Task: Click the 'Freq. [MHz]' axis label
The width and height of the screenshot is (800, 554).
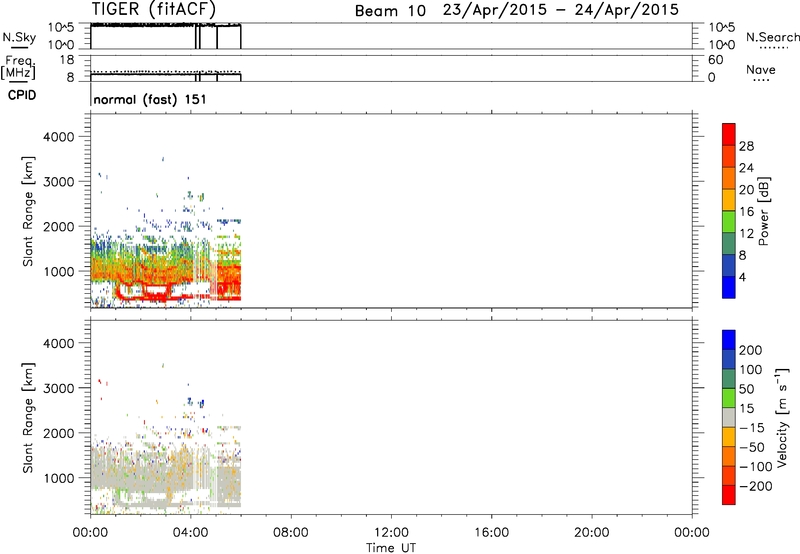Action: pos(18,67)
